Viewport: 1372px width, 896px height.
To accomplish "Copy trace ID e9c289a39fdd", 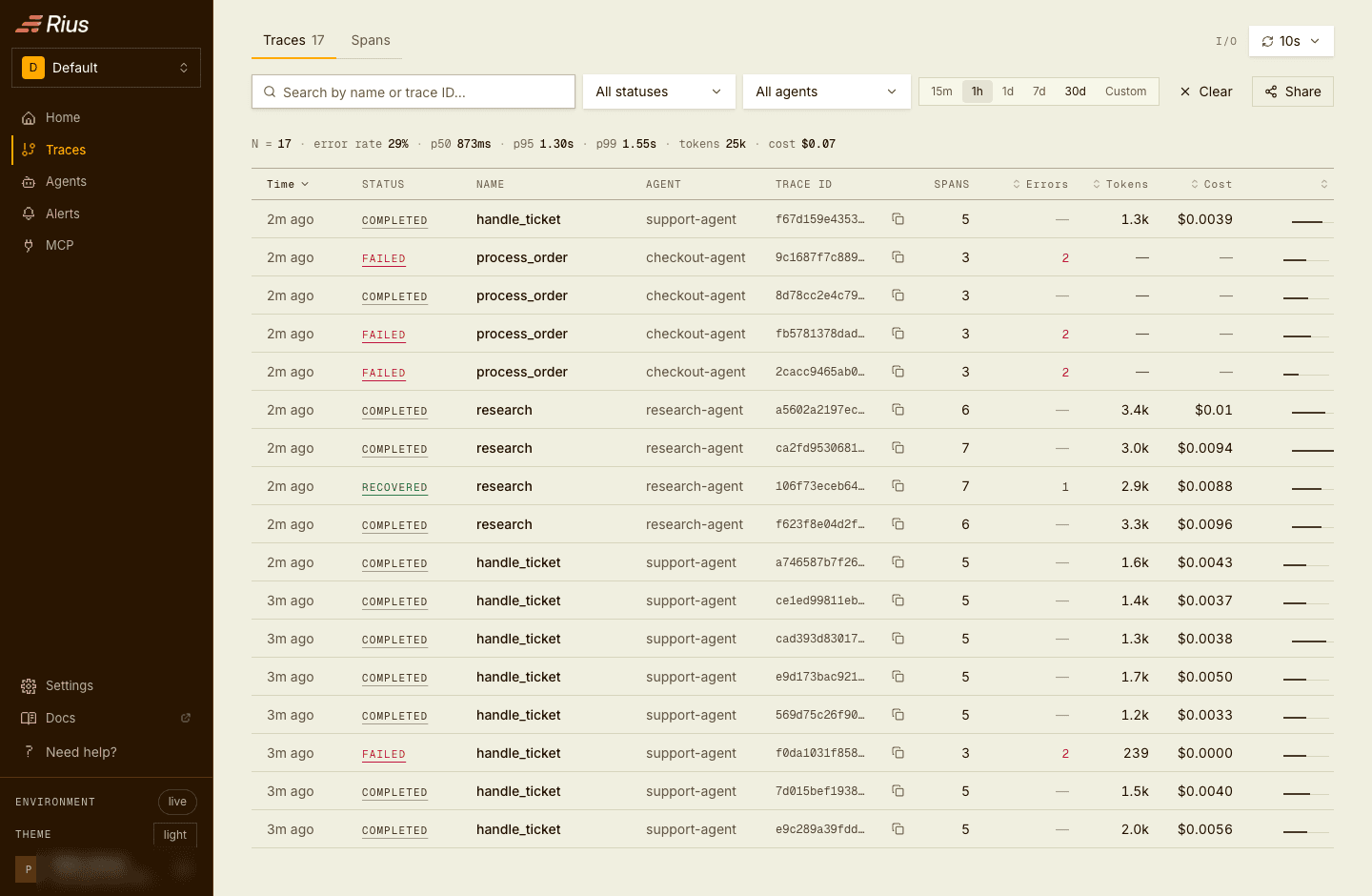I will (x=898, y=829).
